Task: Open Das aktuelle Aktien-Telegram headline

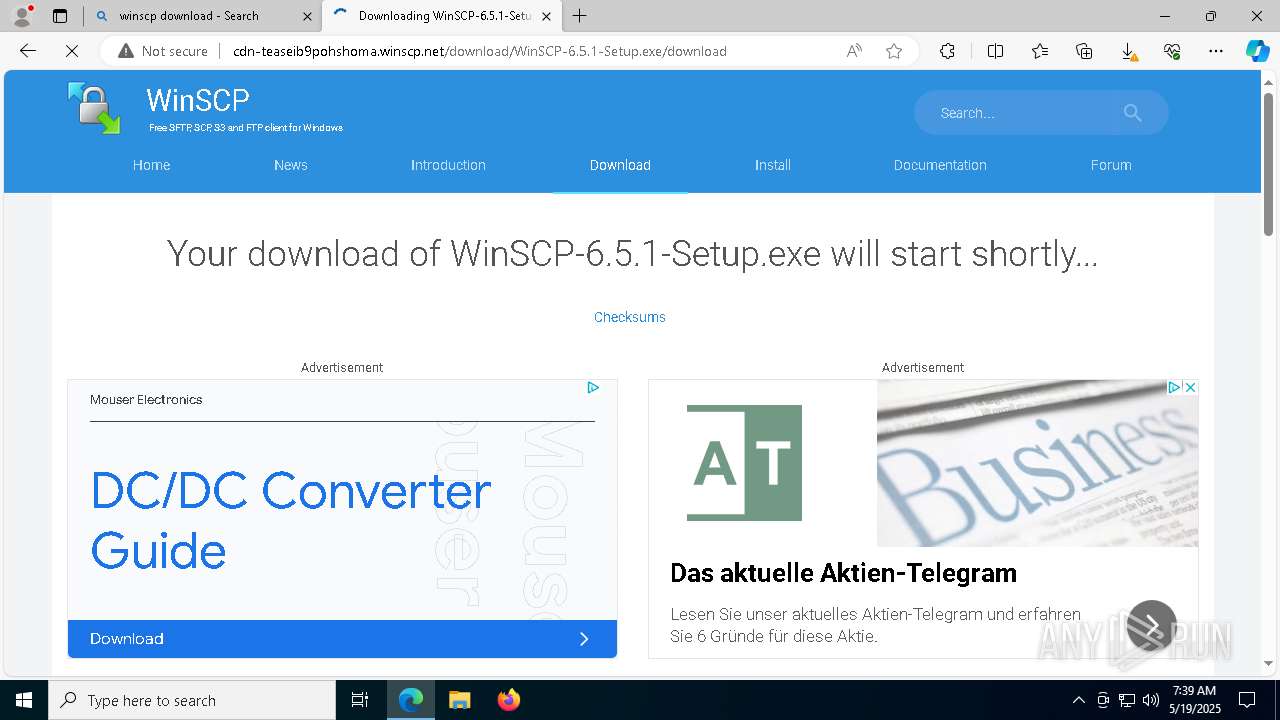Action: tap(843, 573)
